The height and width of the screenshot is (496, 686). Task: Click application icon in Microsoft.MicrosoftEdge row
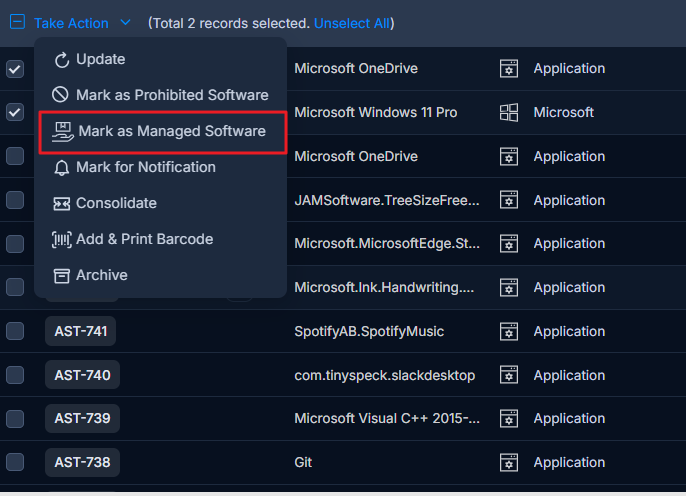click(x=509, y=244)
